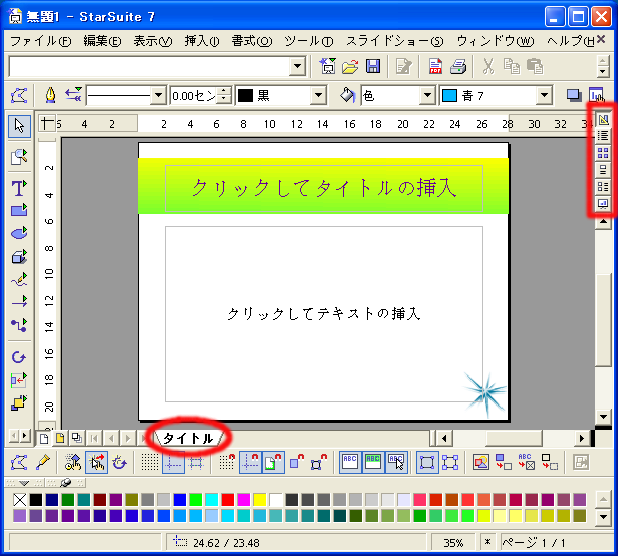Choose the Zoom magnifier tool
The width and height of the screenshot is (618, 556).
click(x=19, y=156)
